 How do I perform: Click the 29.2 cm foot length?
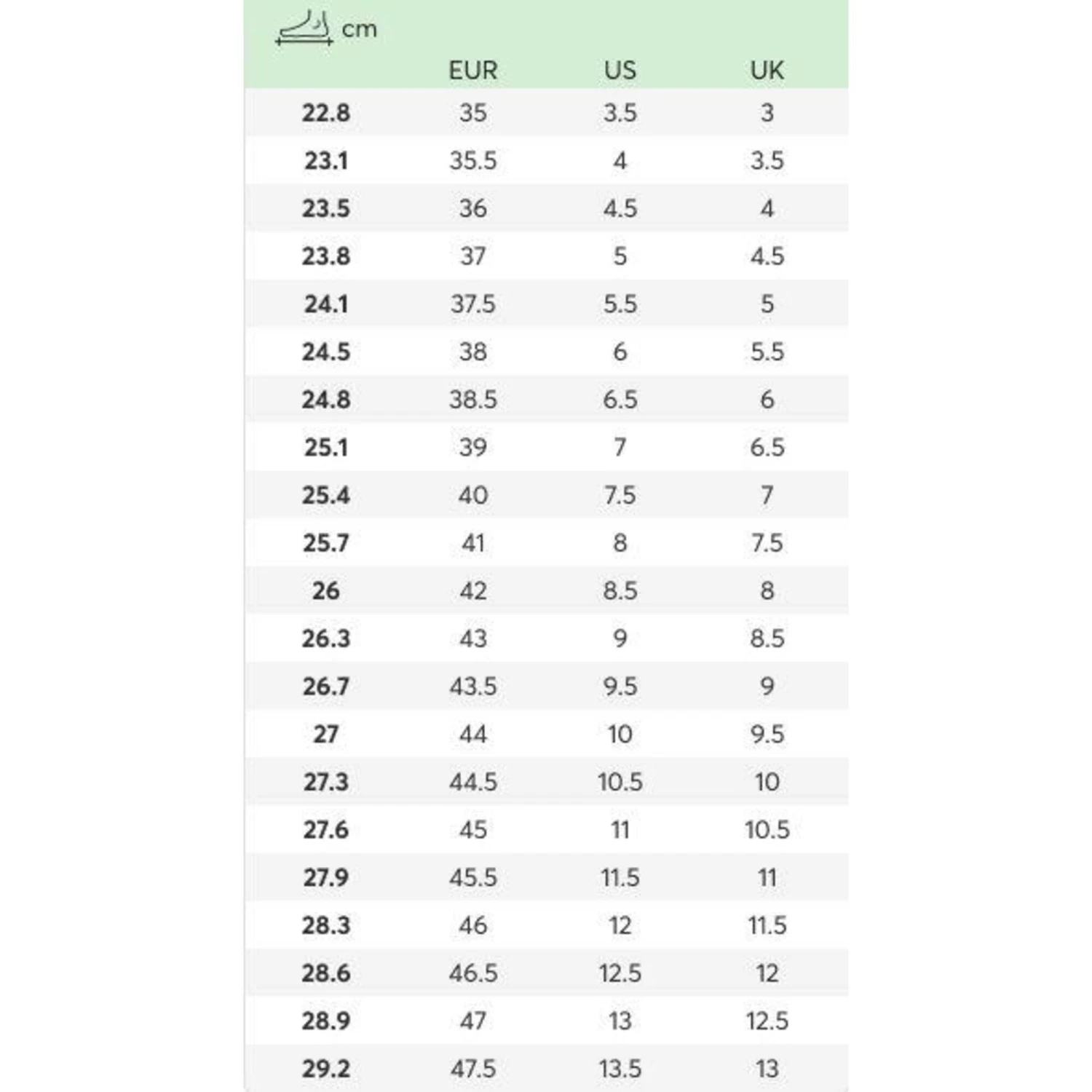326,1069
